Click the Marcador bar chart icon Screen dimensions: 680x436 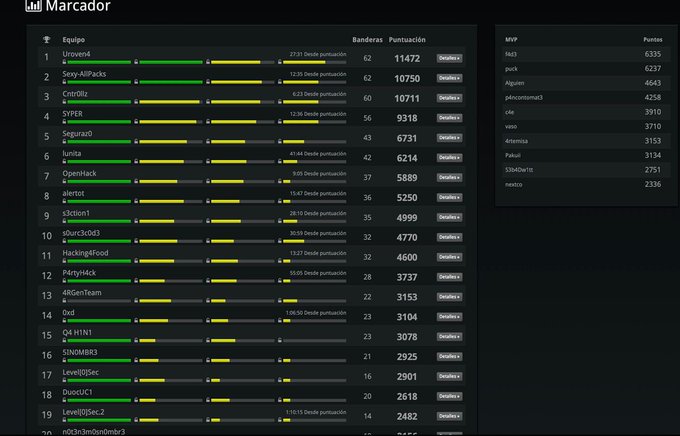pos(33,7)
